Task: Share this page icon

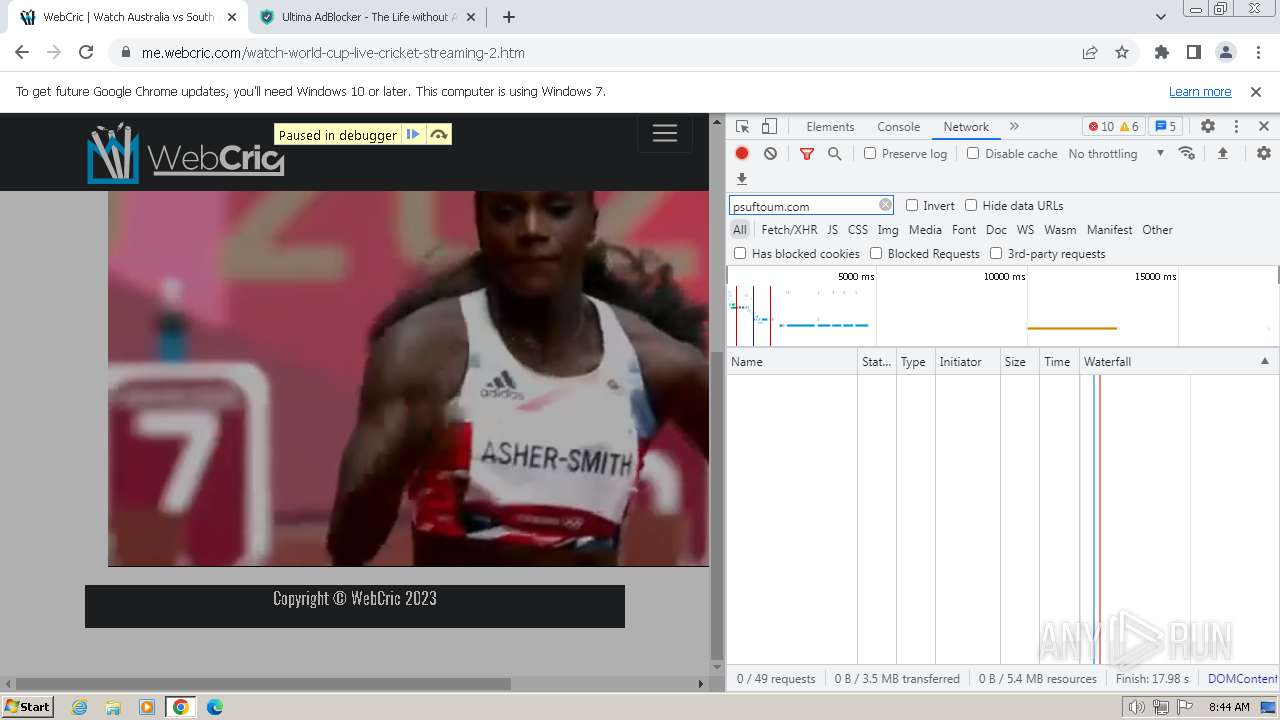Action: click(x=1090, y=53)
